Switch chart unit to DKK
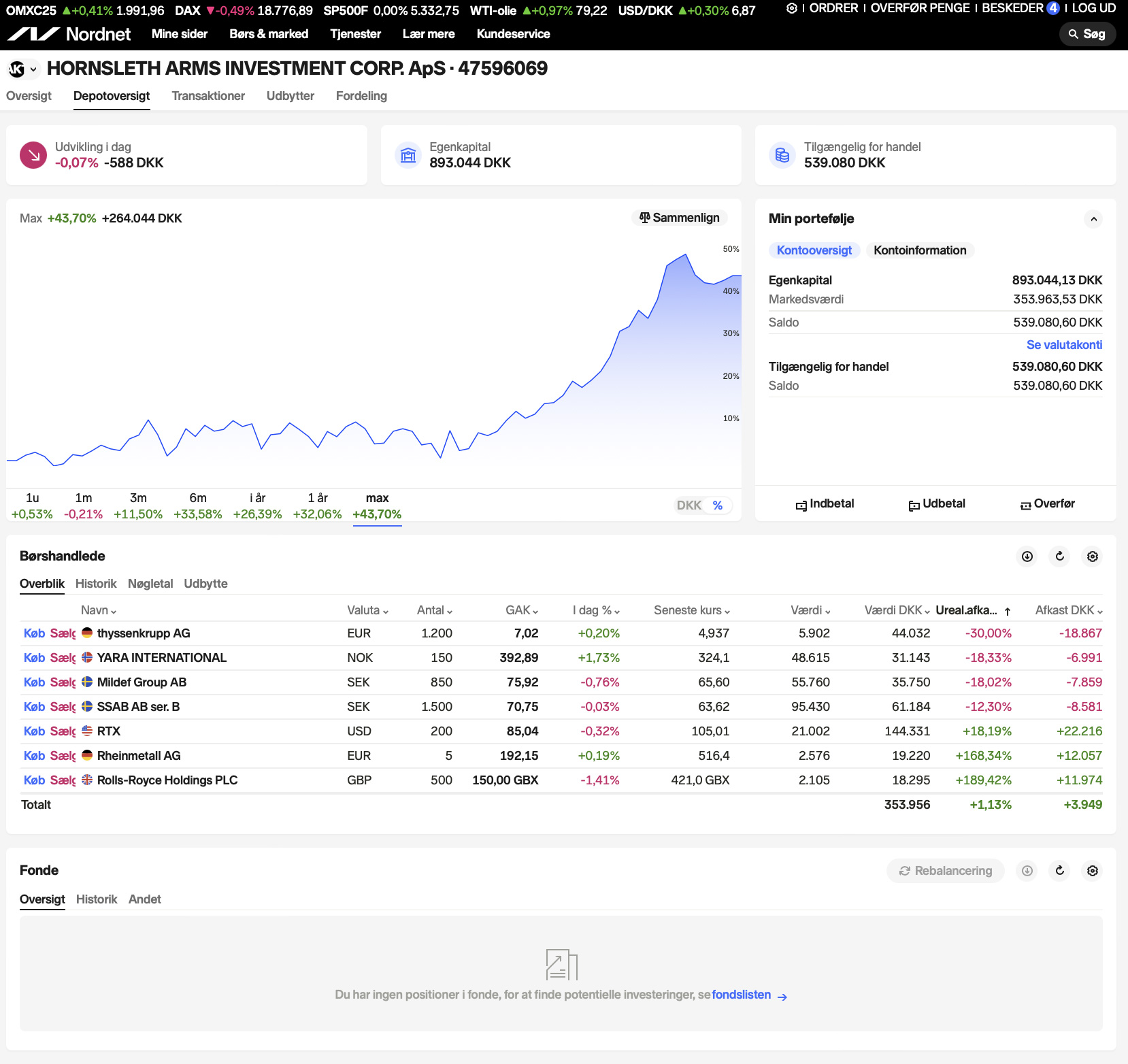Image resolution: width=1128 pixels, height=1064 pixels. click(689, 505)
